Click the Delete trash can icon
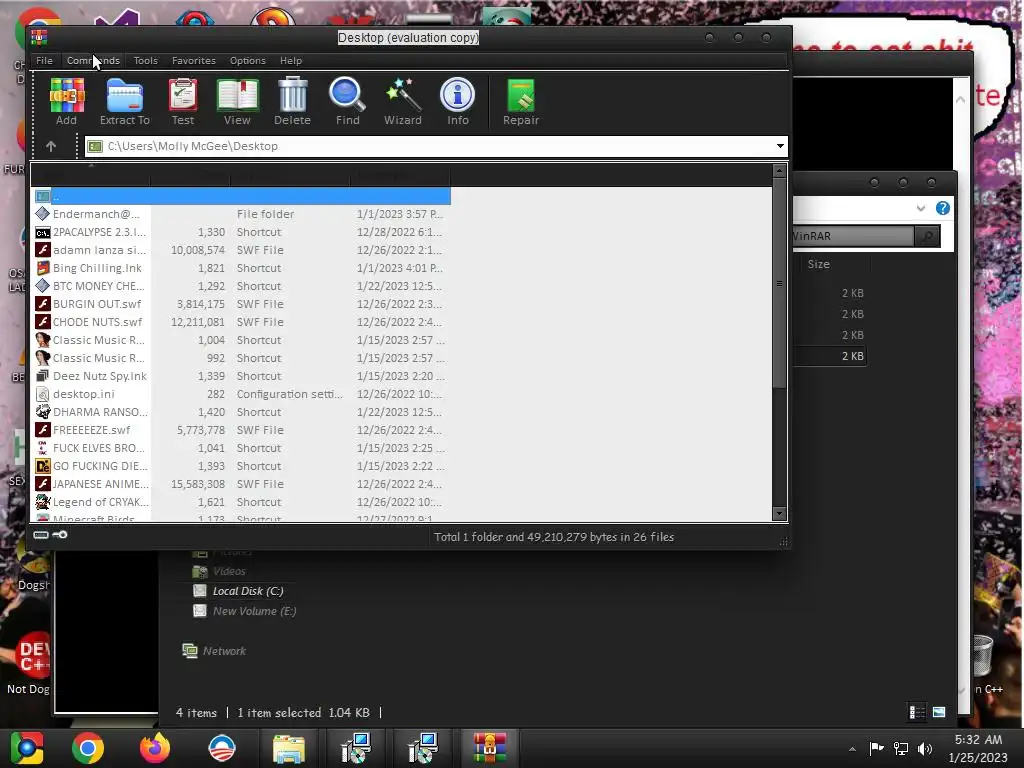This screenshot has width=1024, height=768. point(292,101)
